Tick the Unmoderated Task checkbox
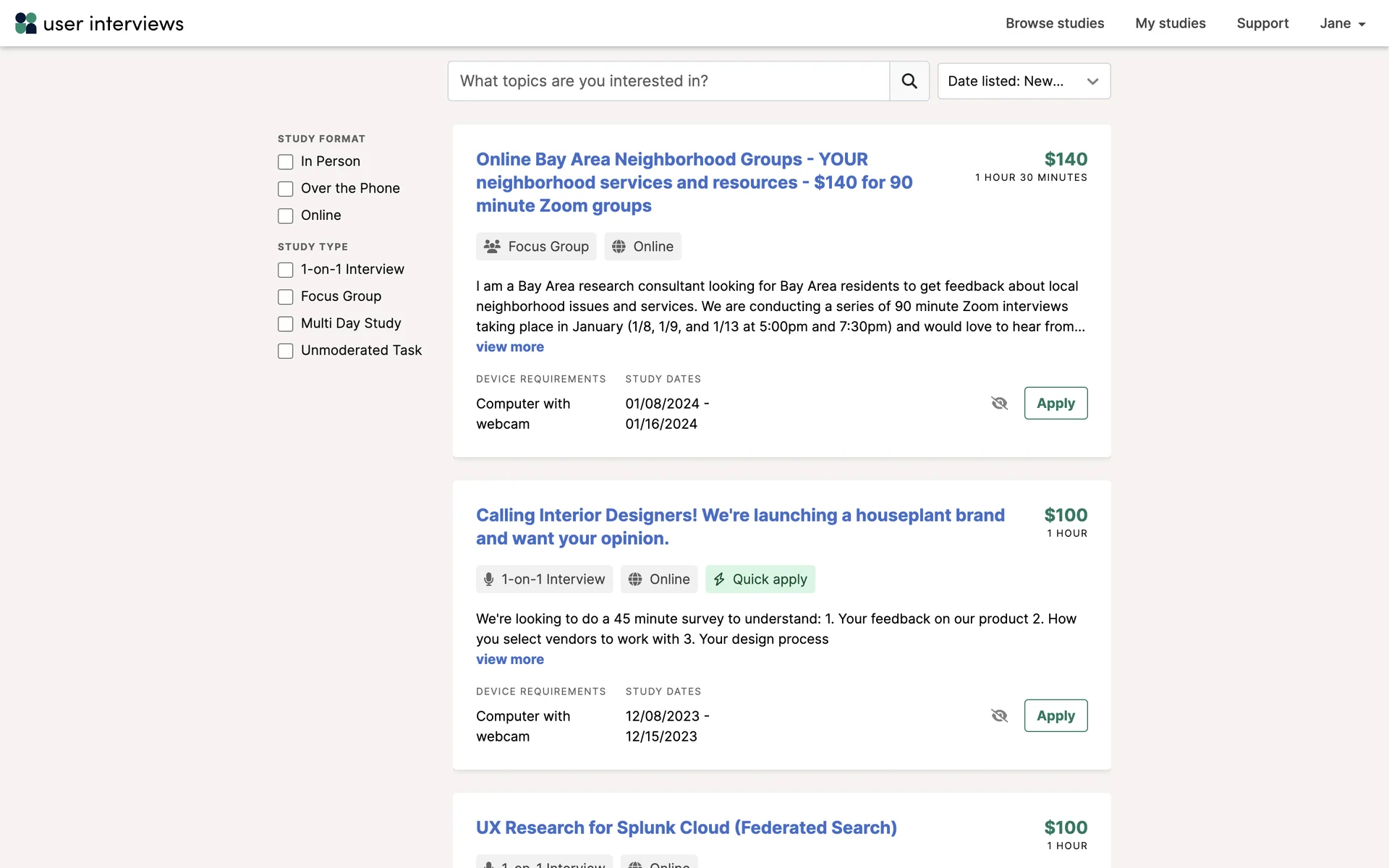Image resolution: width=1389 pixels, height=868 pixels. pos(286,351)
